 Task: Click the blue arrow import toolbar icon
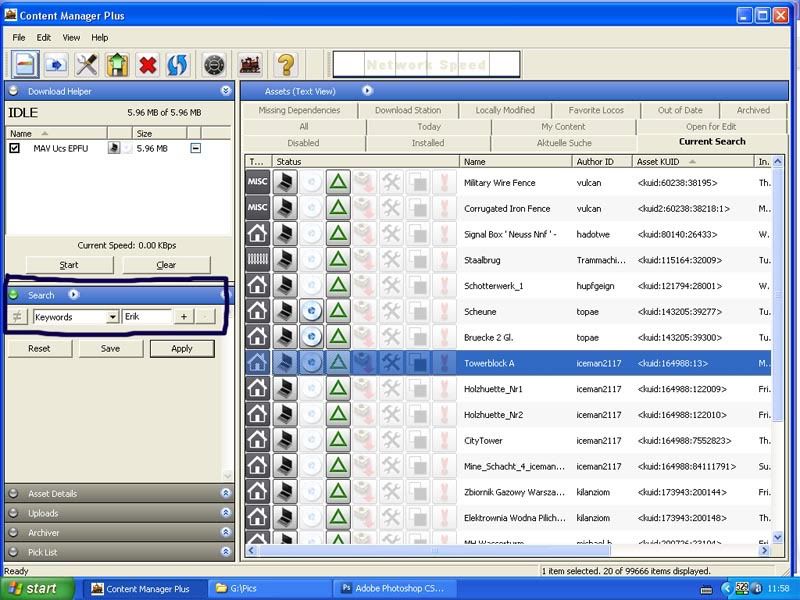pos(56,65)
